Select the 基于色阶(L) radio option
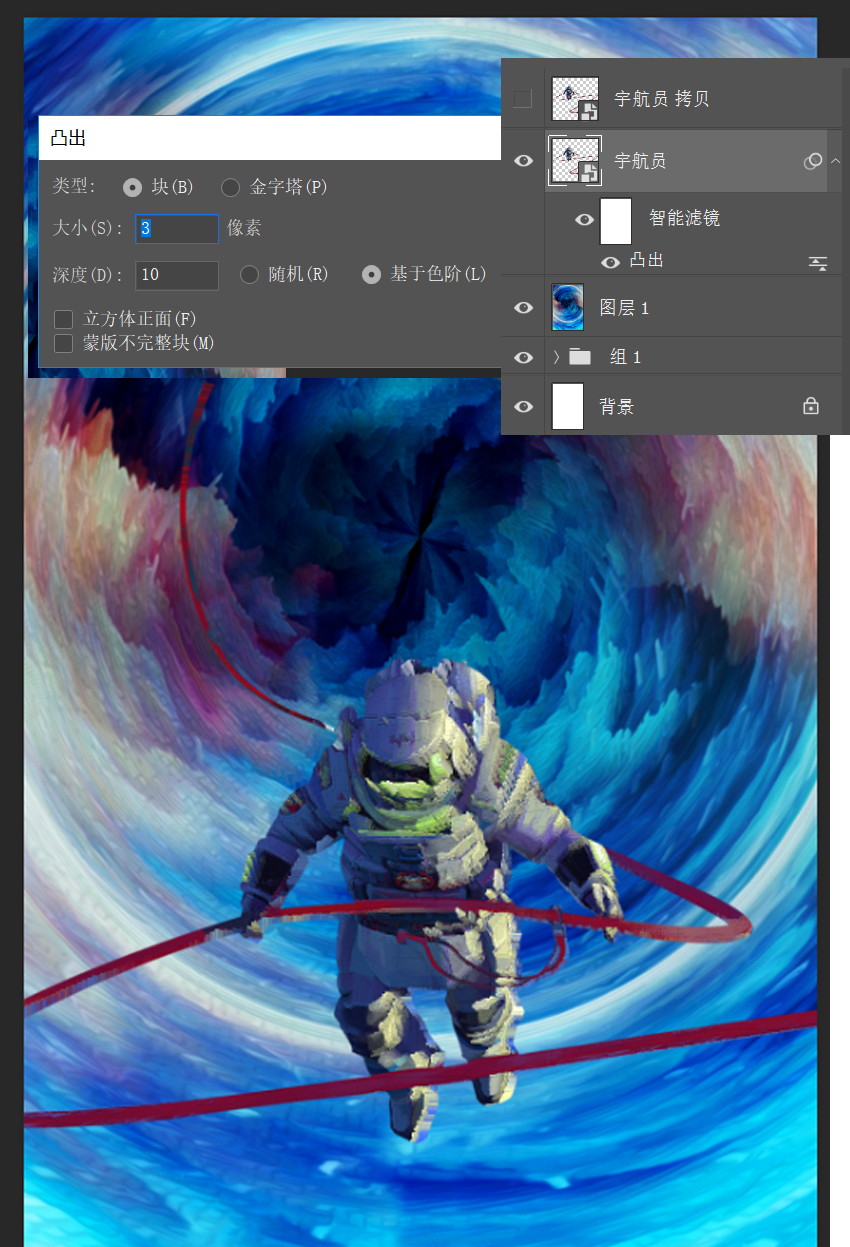This screenshot has width=850, height=1247. pyautogui.click(x=371, y=274)
